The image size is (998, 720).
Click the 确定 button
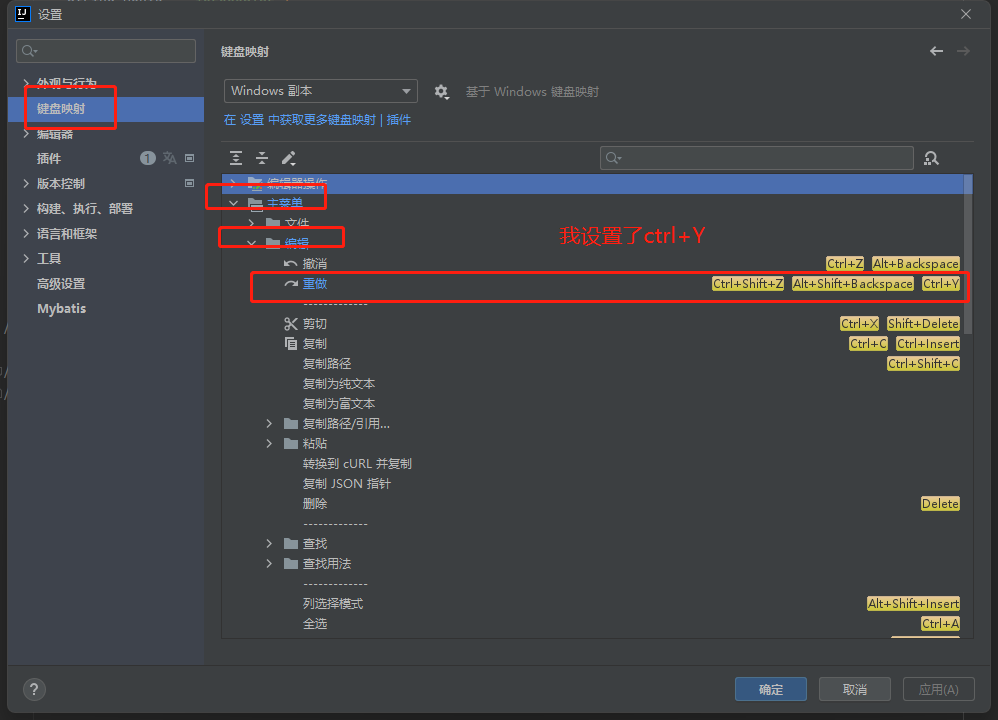771,689
